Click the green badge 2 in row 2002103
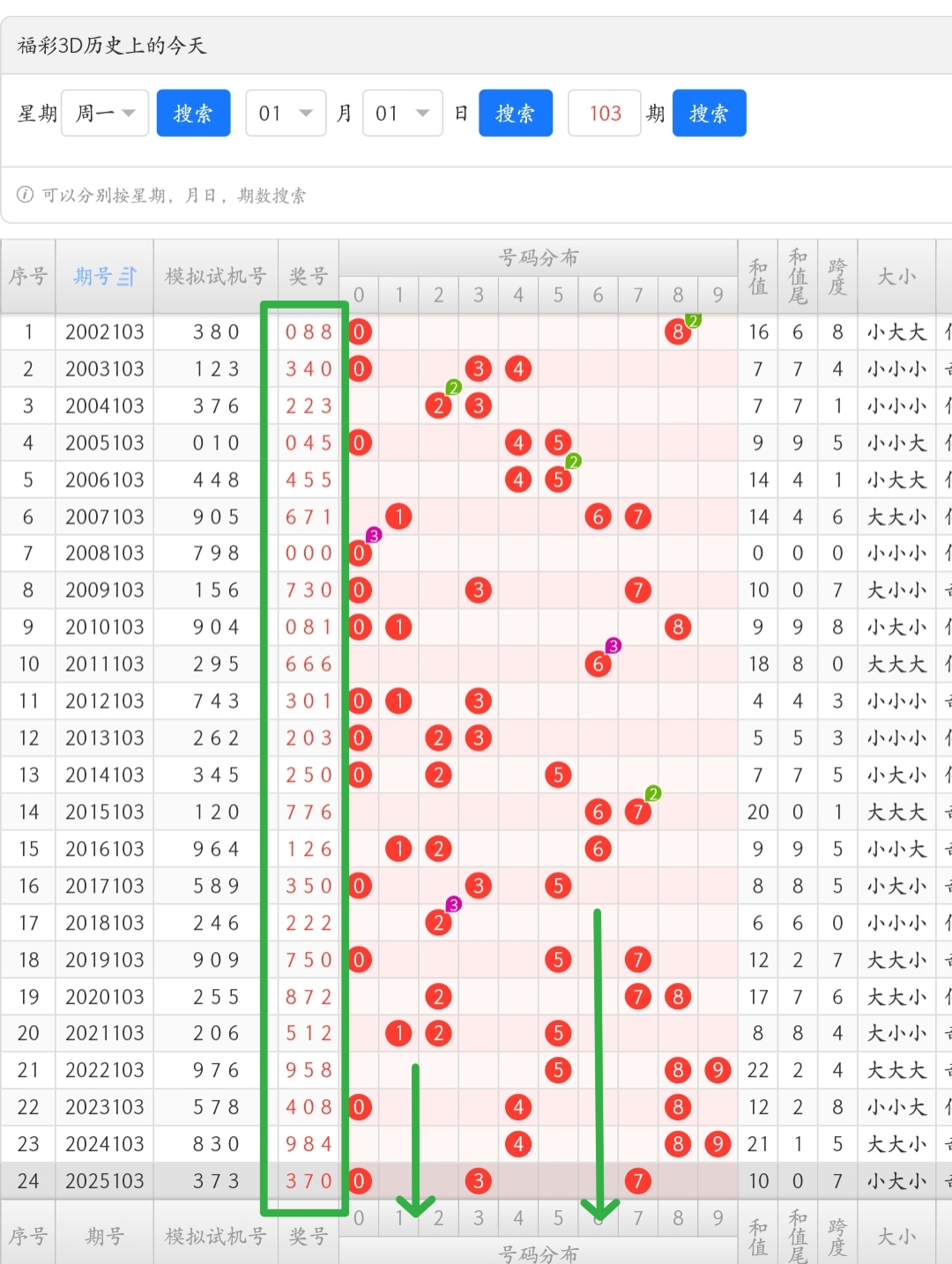Screen dimensions: 952x1264 click(693, 321)
